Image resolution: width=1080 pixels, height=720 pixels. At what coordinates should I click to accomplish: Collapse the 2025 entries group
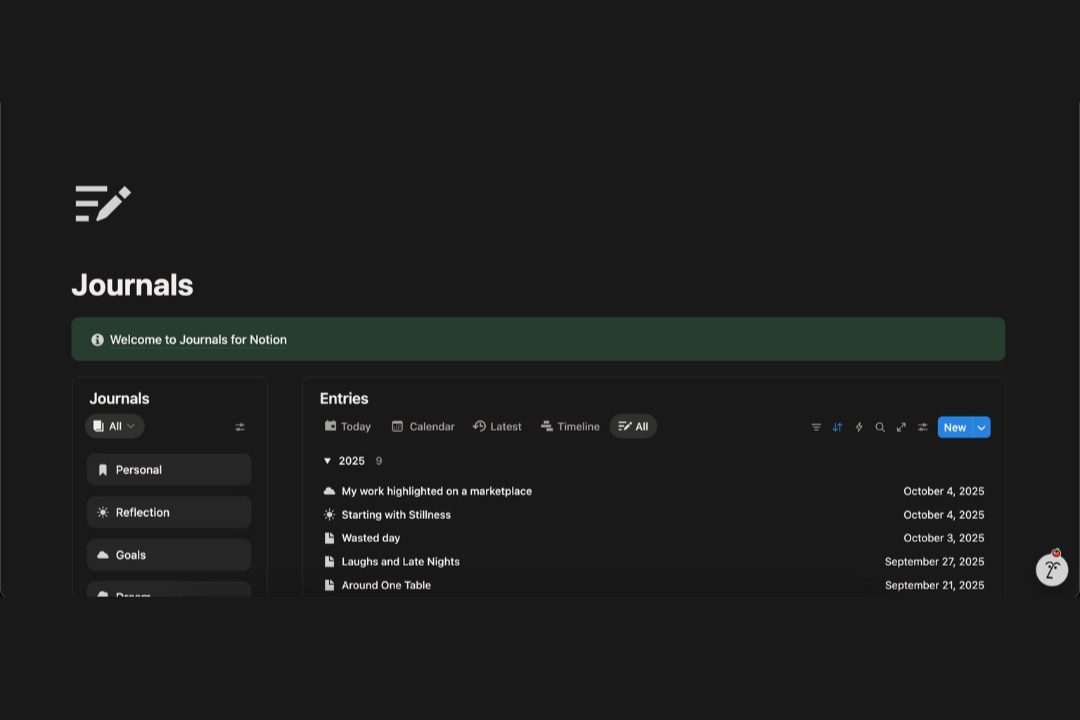pyautogui.click(x=327, y=461)
